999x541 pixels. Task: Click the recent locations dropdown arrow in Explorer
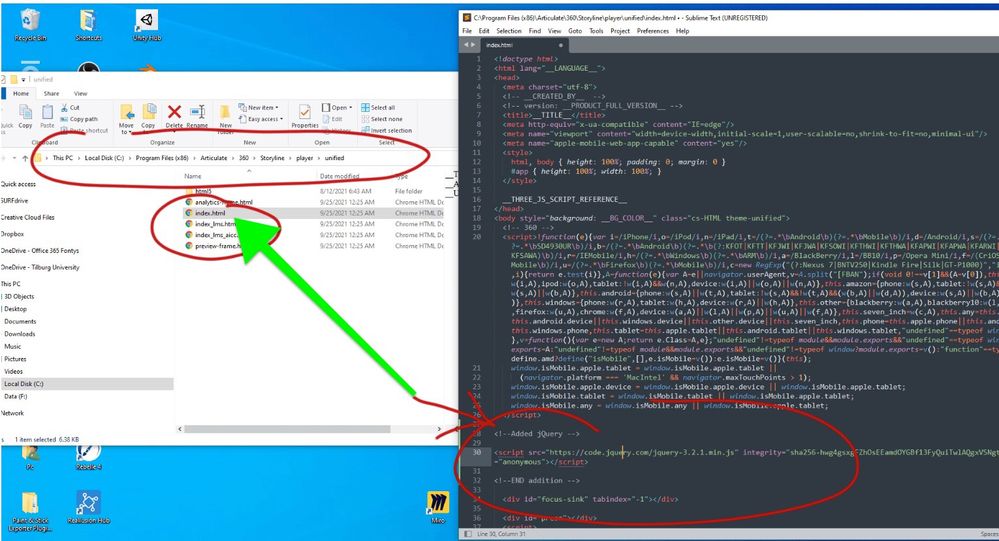click(17, 158)
